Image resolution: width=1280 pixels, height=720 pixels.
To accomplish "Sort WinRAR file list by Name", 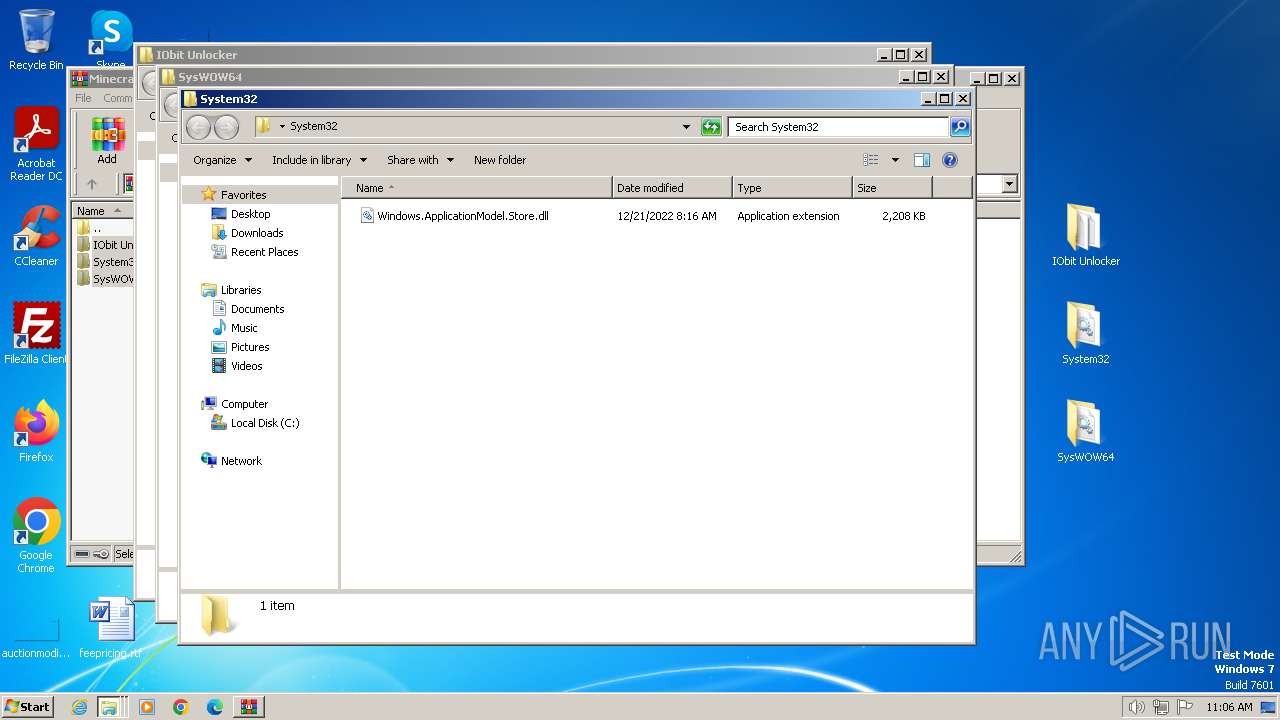I will pos(102,211).
